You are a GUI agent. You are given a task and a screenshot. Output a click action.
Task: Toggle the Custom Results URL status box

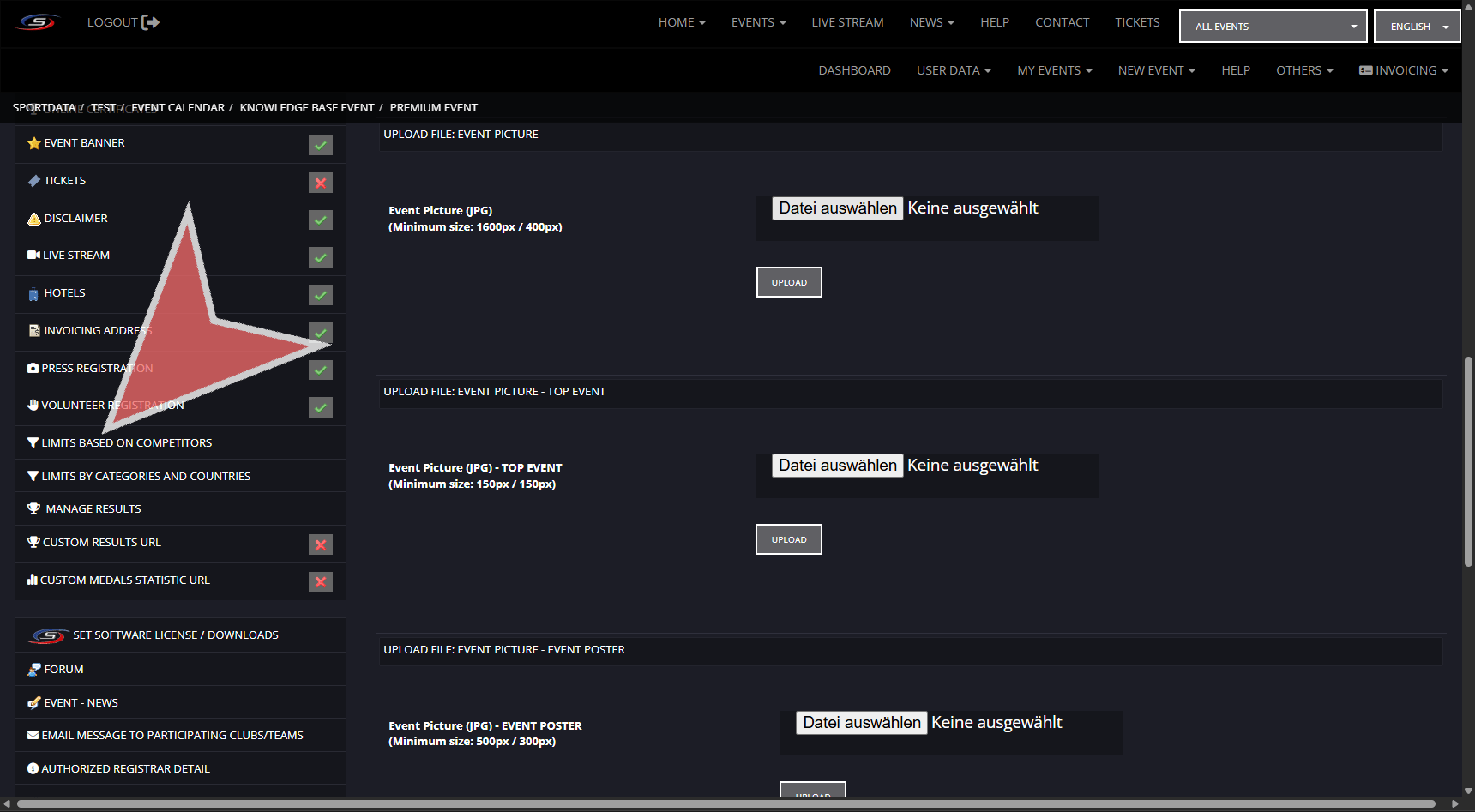coord(321,544)
